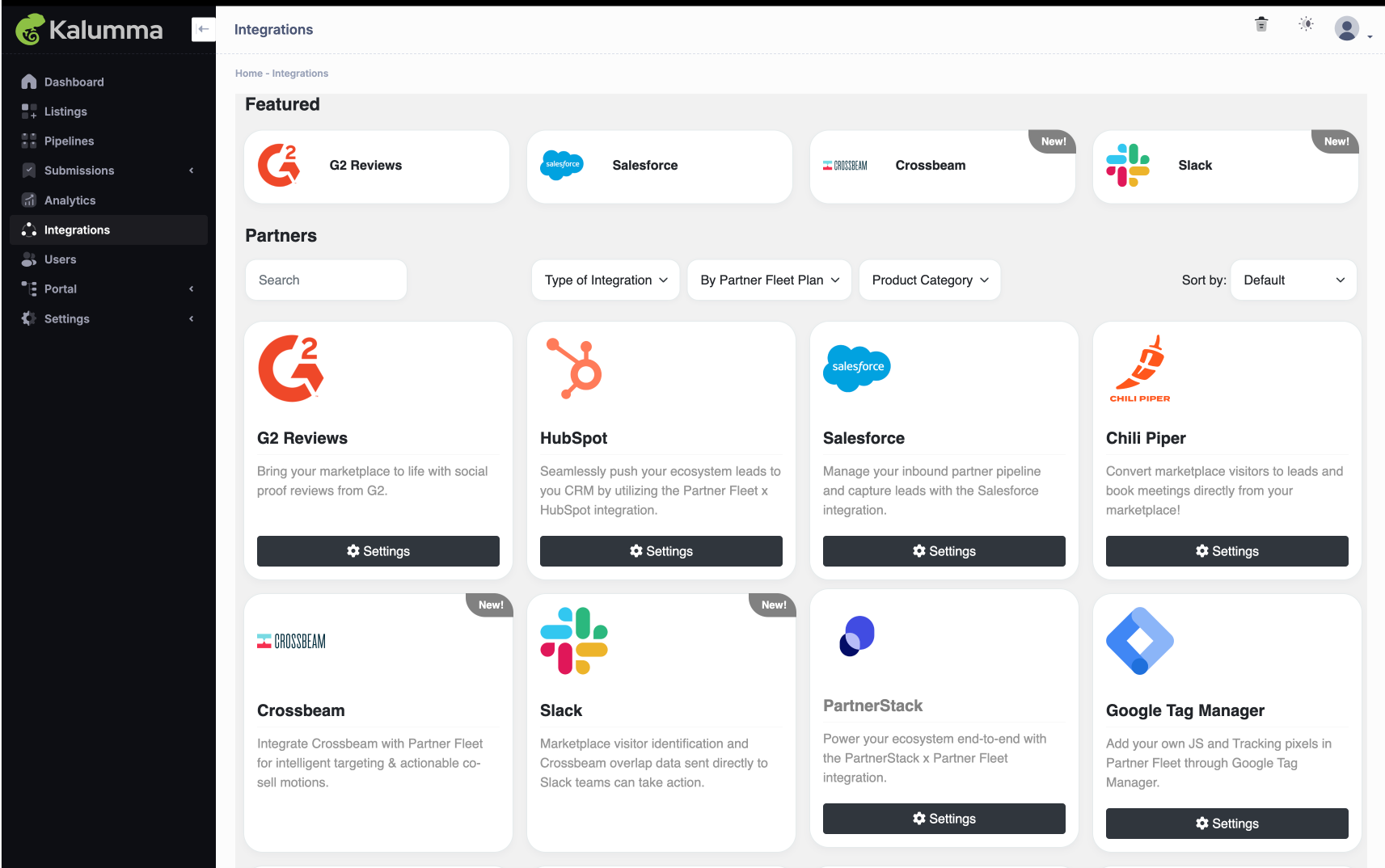Open the Product Category dropdown

click(930, 280)
